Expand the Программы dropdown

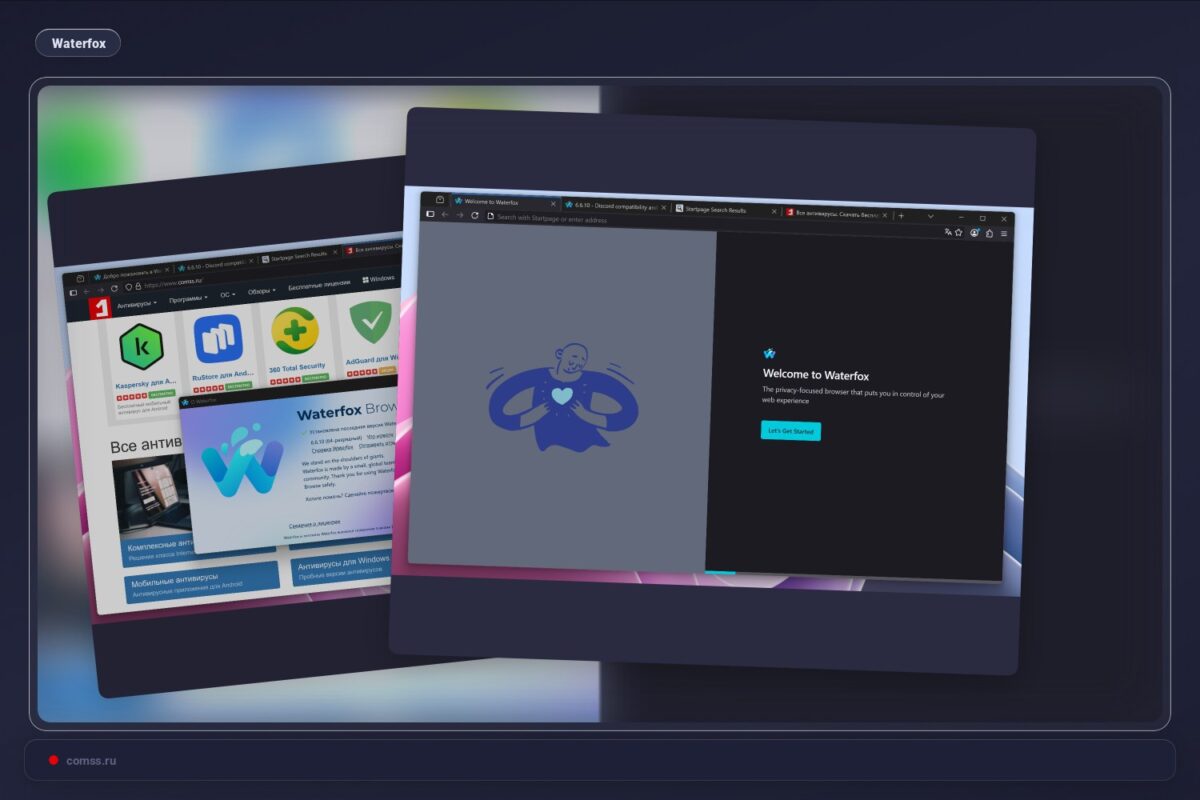point(187,299)
